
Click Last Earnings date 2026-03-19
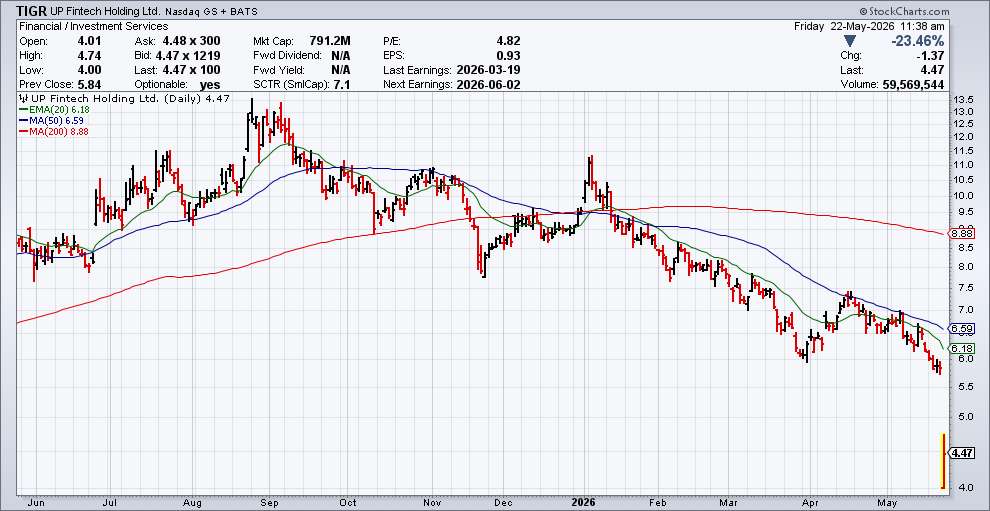click(487, 70)
